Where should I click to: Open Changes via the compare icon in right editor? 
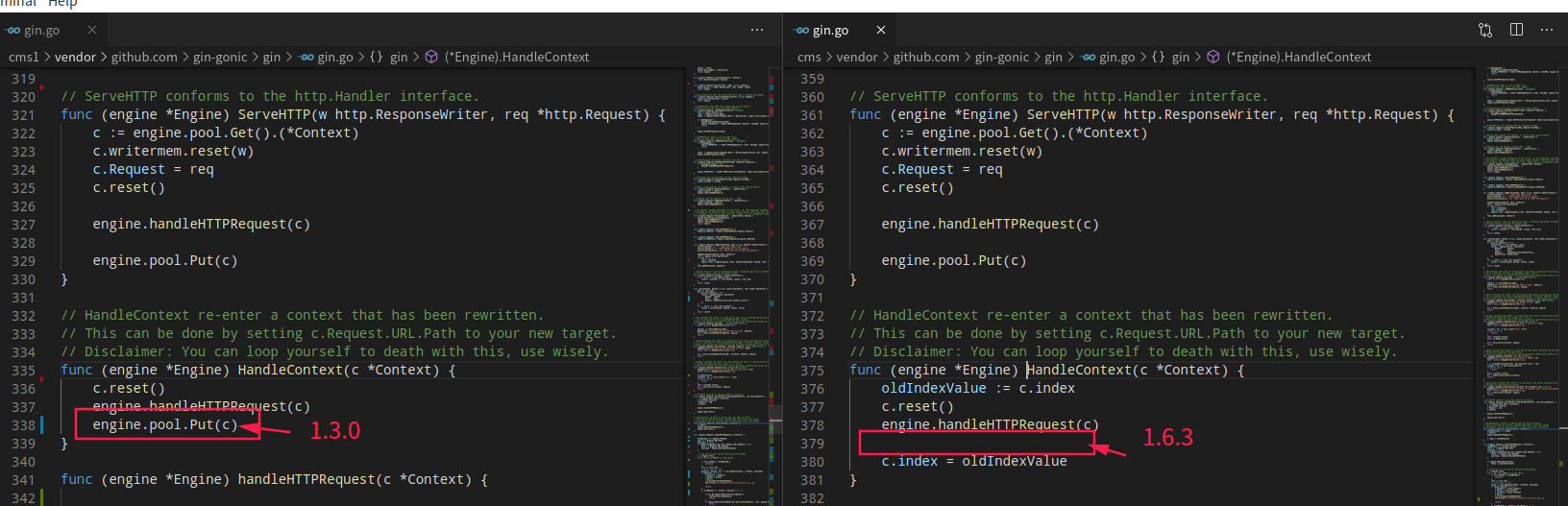(1485, 30)
